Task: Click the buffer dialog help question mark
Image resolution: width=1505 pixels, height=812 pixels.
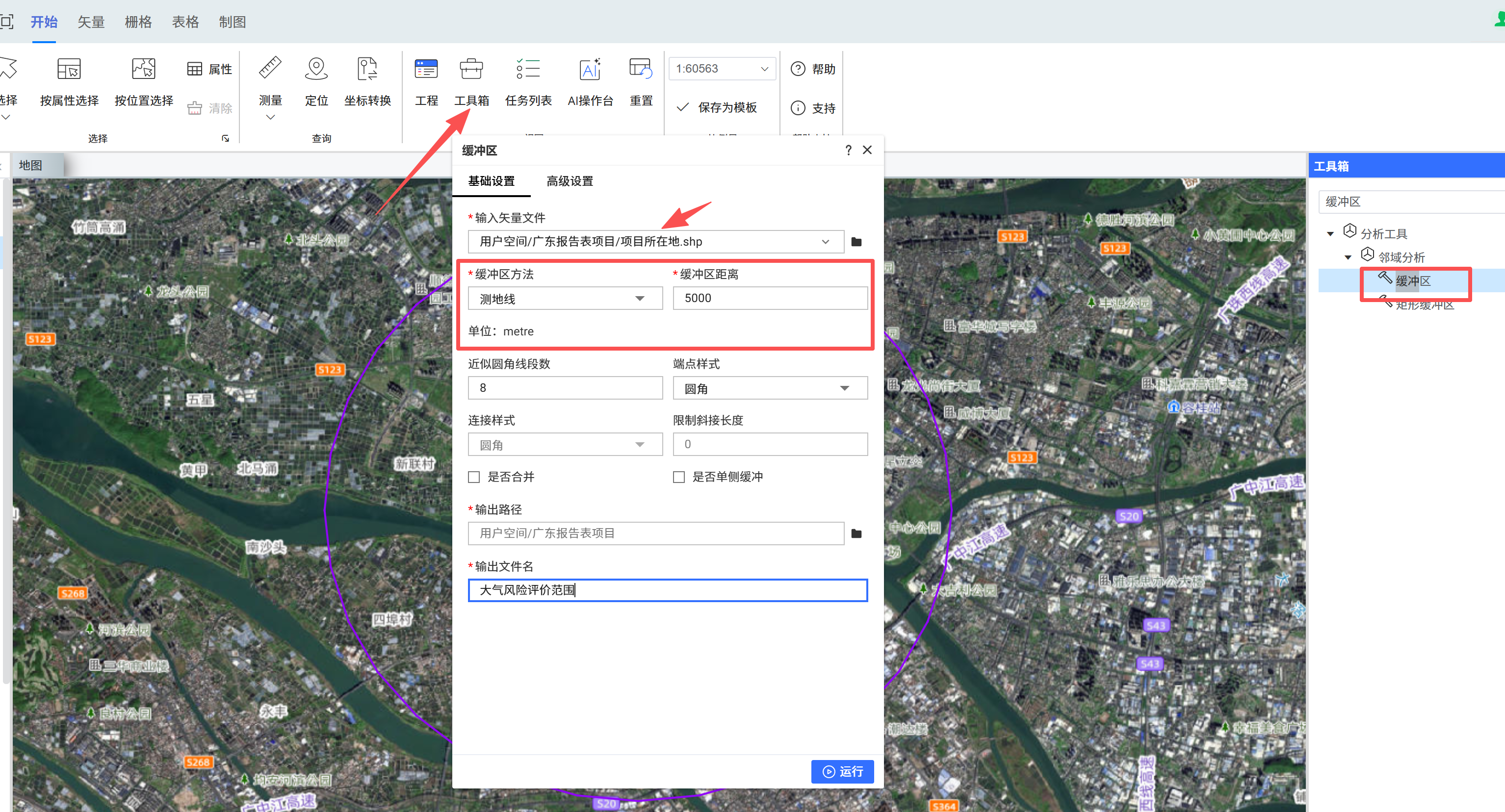Action: tap(848, 150)
